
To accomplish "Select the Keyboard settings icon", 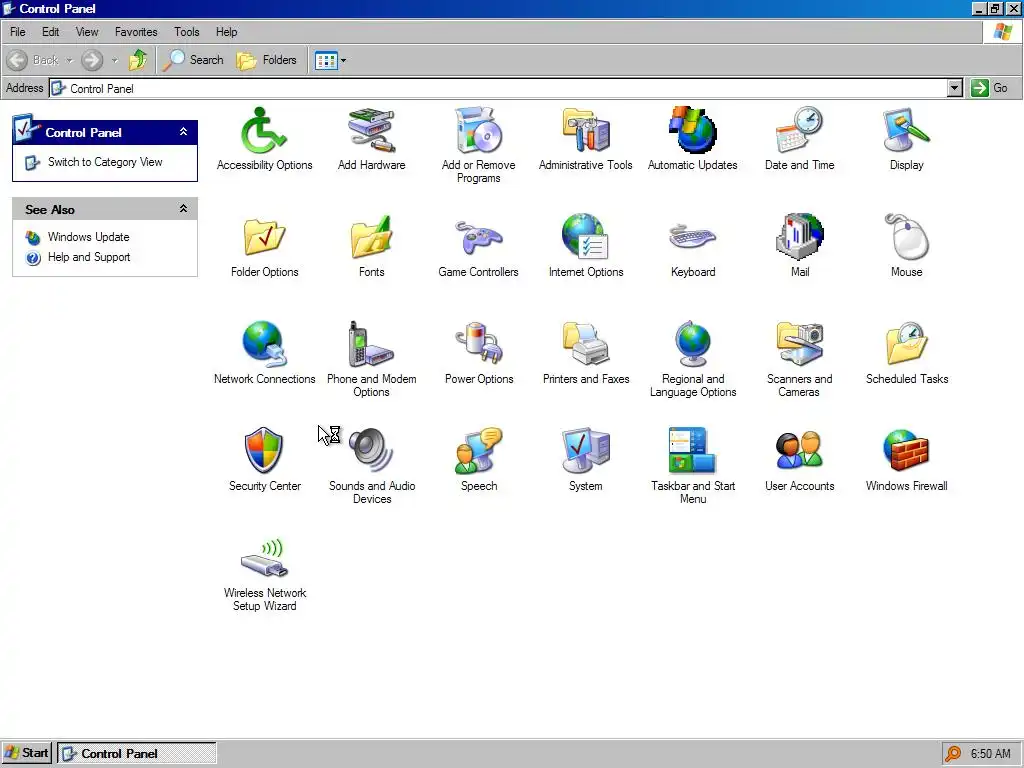I will tap(692, 237).
